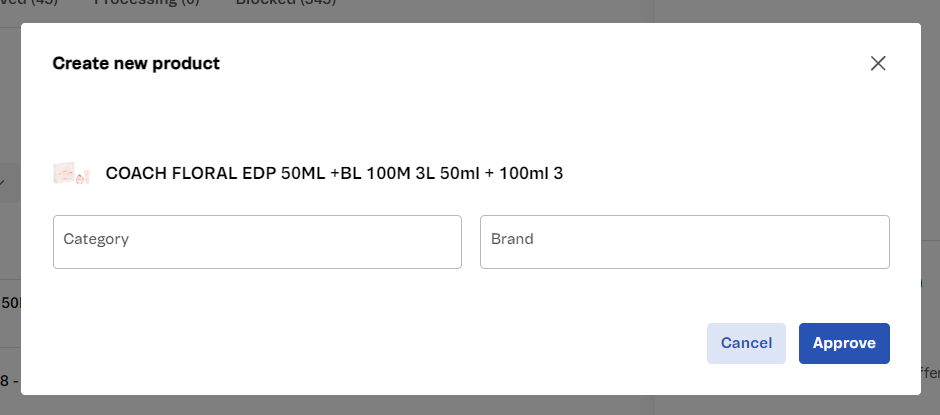This screenshot has width=940, height=415.
Task: Click the COACH FLORAL gift set thumbnail
Action: click(71, 173)
